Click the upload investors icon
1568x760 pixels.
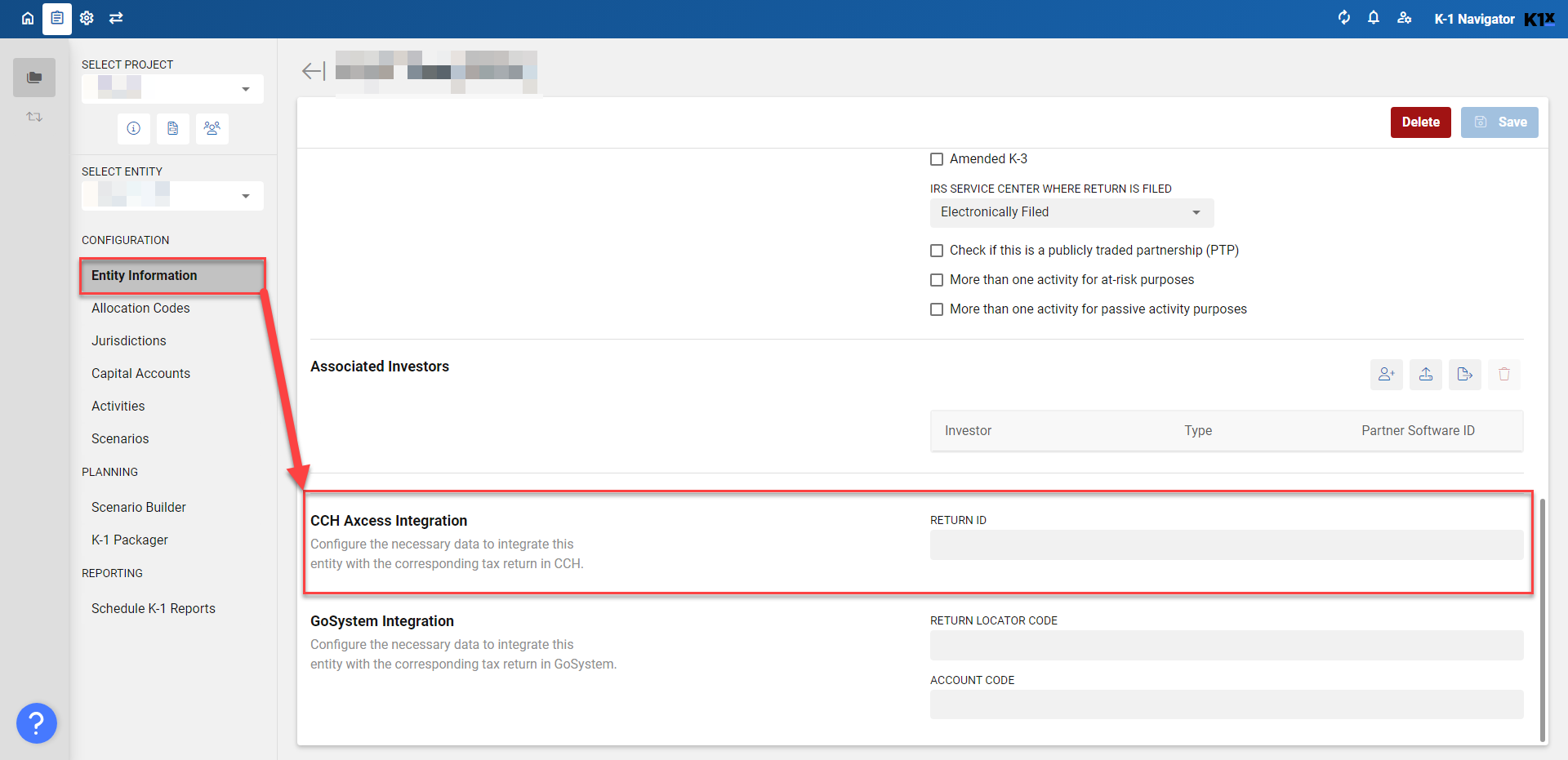tap(1425, 375)
